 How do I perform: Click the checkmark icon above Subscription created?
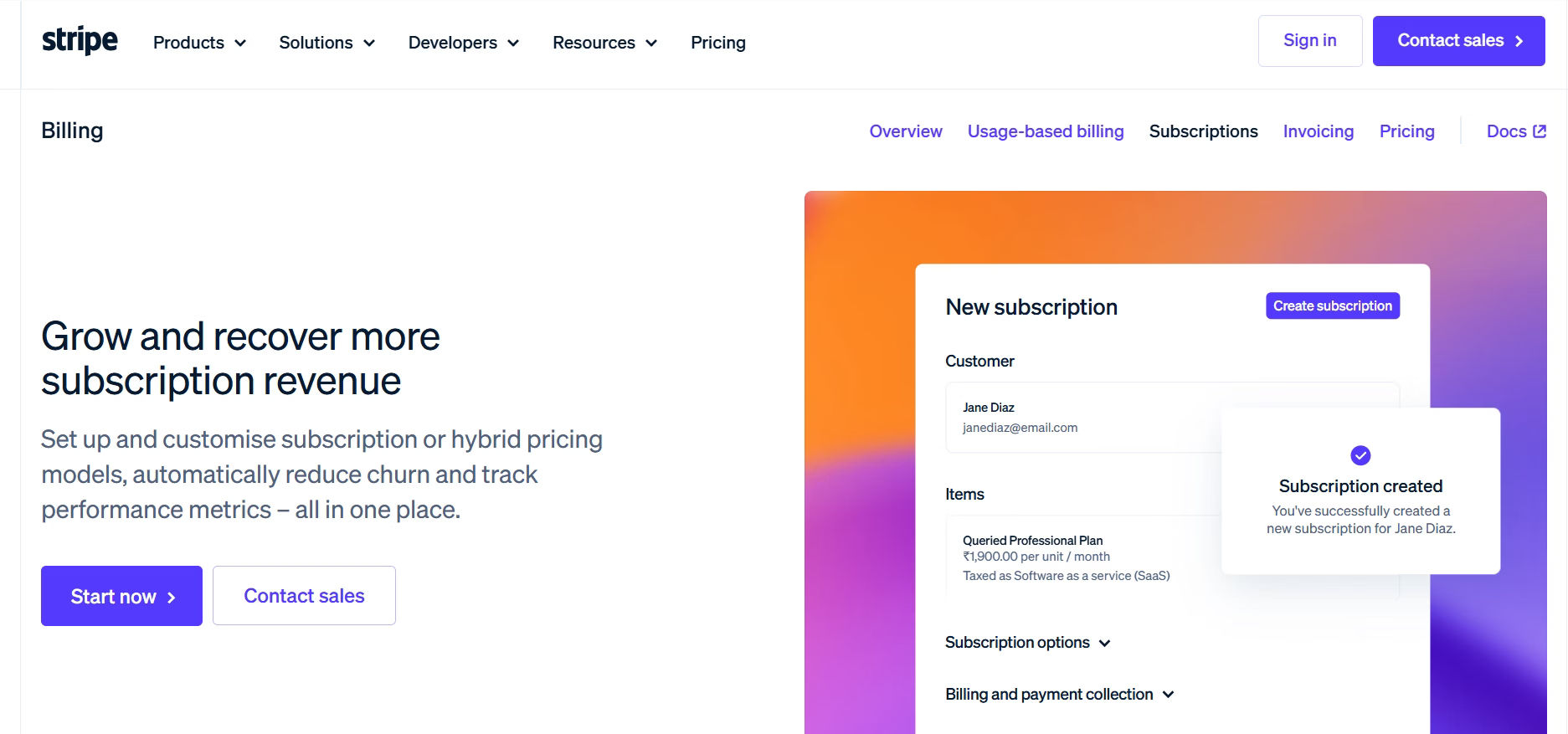tap(1360, 455)
